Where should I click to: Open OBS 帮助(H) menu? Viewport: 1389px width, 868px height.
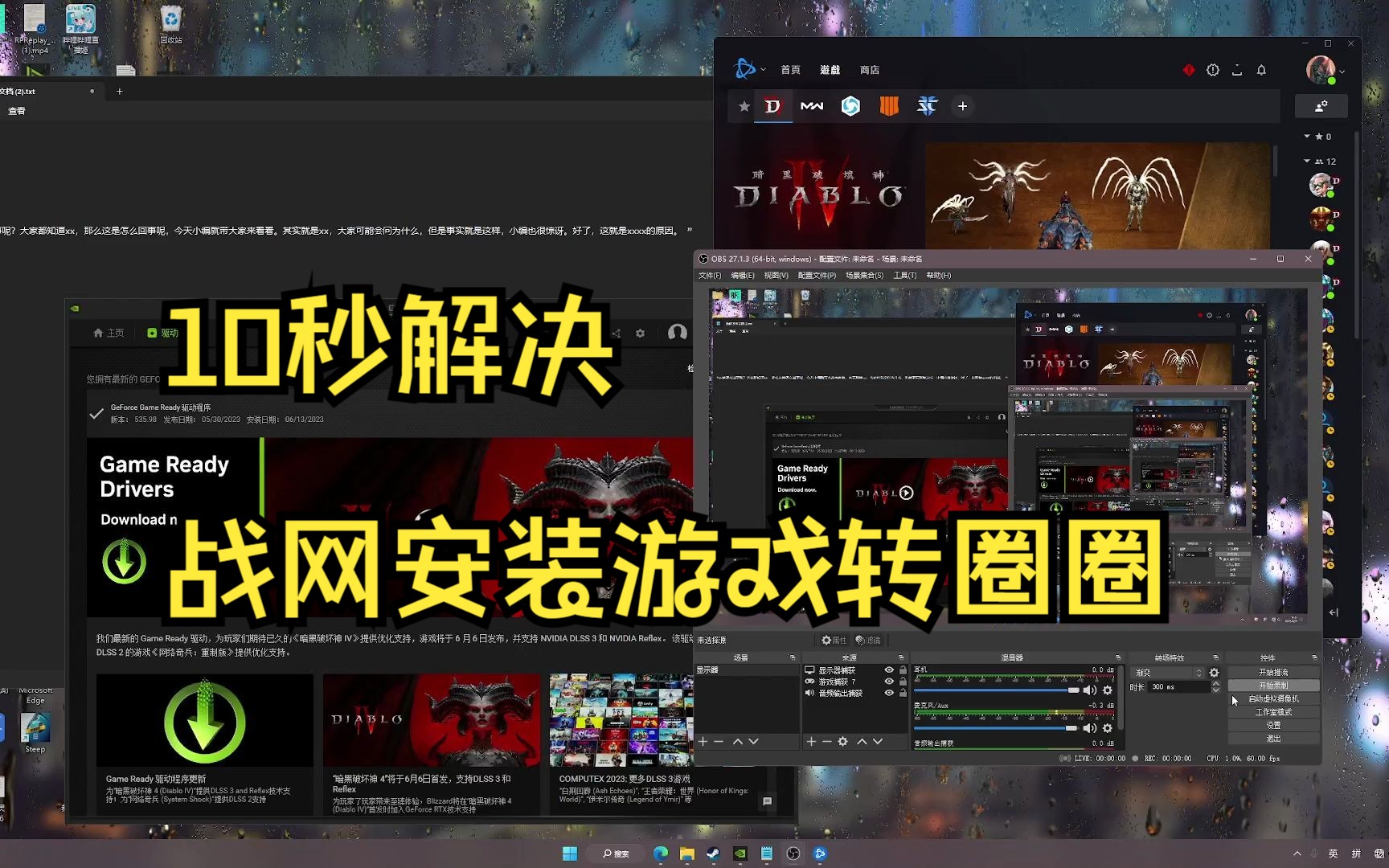[x=938, y=276]
